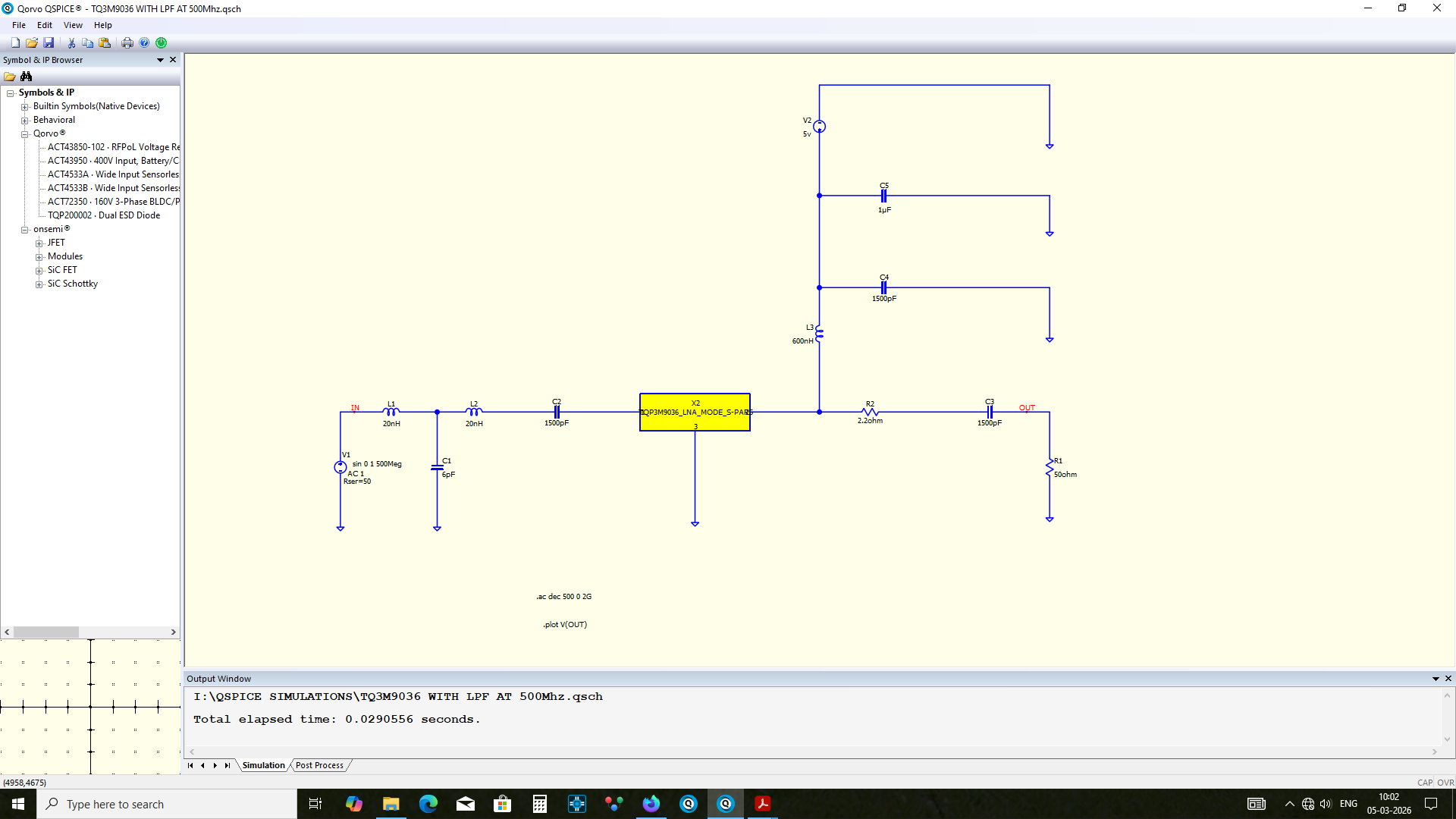This screenshot has width=1456, height=819.
Task: Switch to the Post Process tab
Action: [x=319, y=765]
